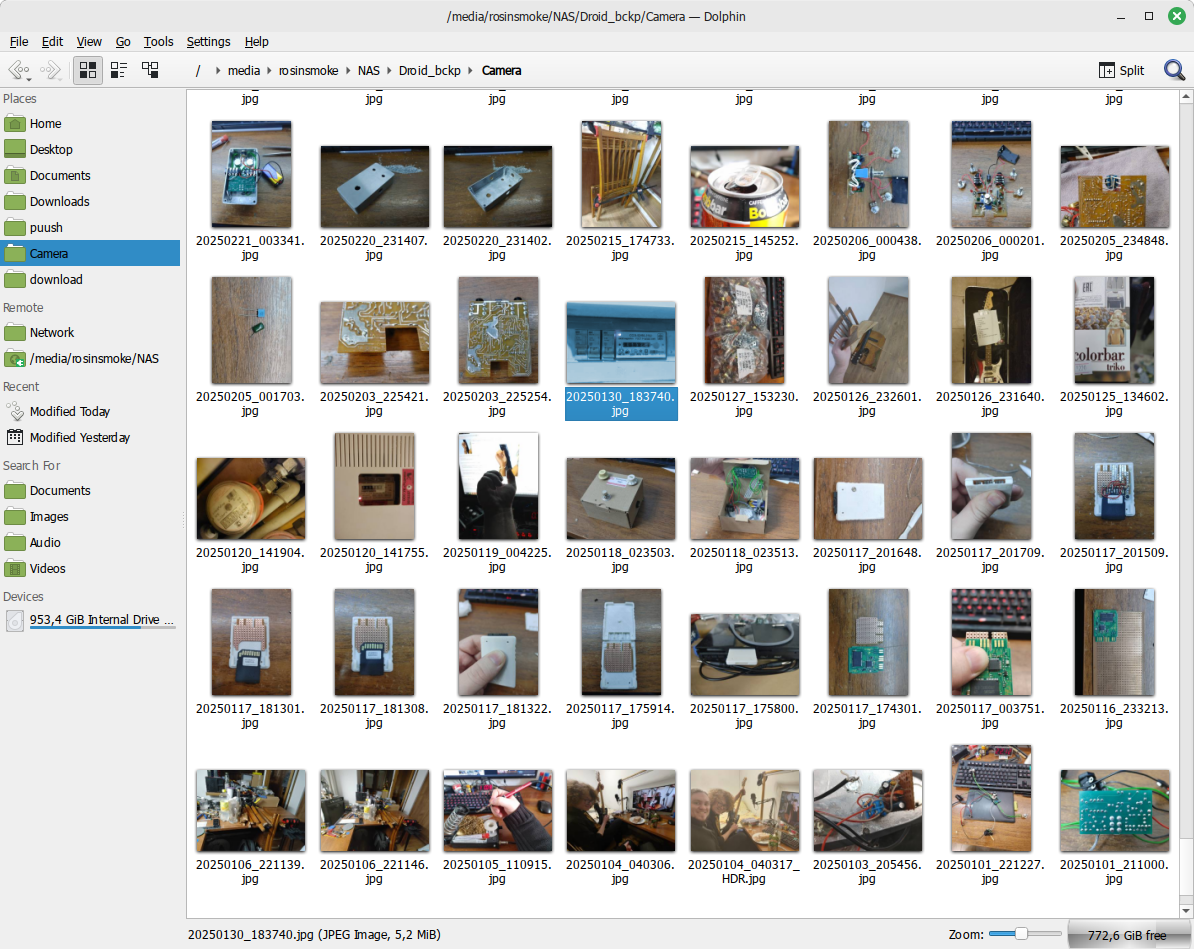1194x949 pixels.
Task: Click 772,6 GiB free space bar
Action: click(x=1127, y=935)
